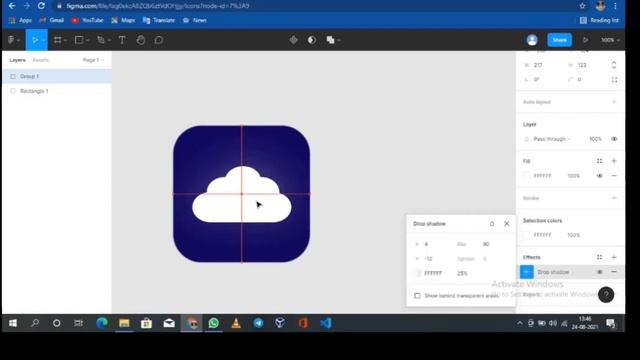Image resolution: width=640 pixels, height=360 pixels.
Task: Click the Present play icon
Action: (585, 40)
